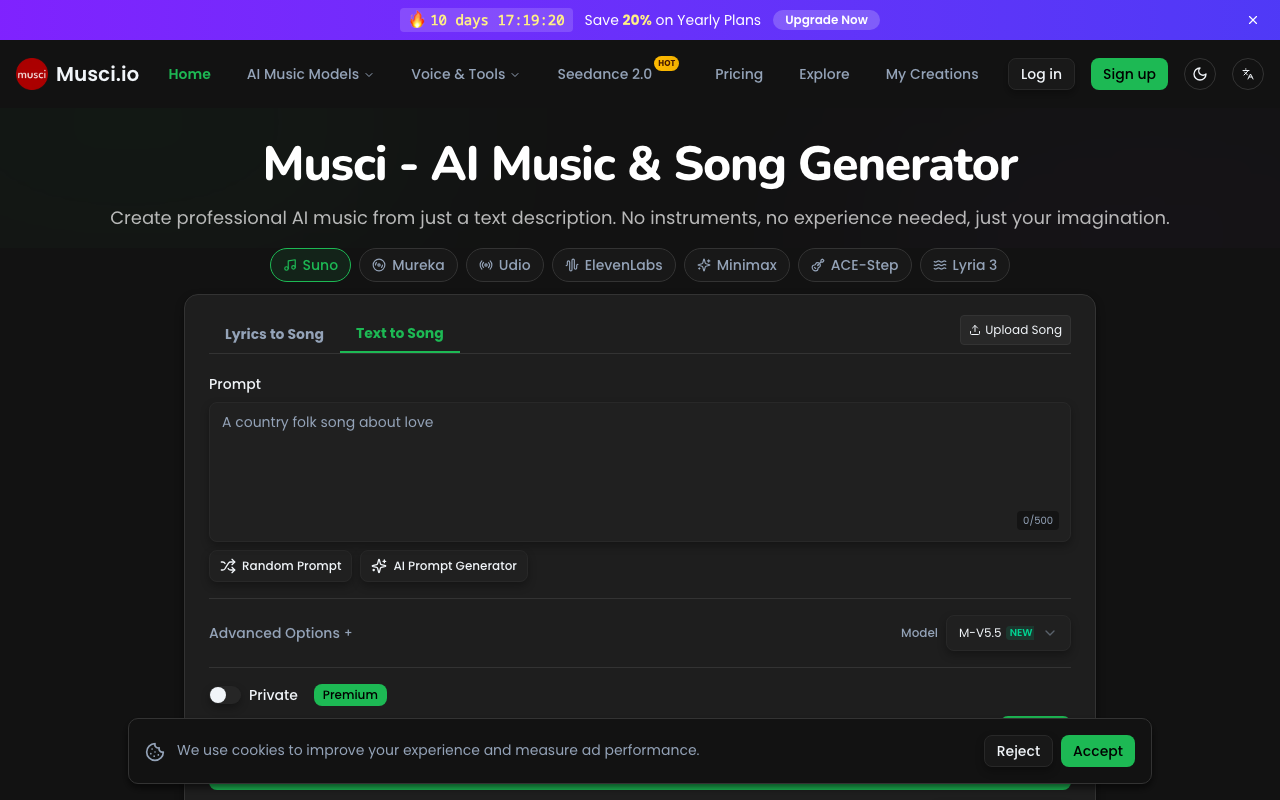Select the Suno music model chip
The height and width of the screenshot is (800, 1280).
coord(310,265)
